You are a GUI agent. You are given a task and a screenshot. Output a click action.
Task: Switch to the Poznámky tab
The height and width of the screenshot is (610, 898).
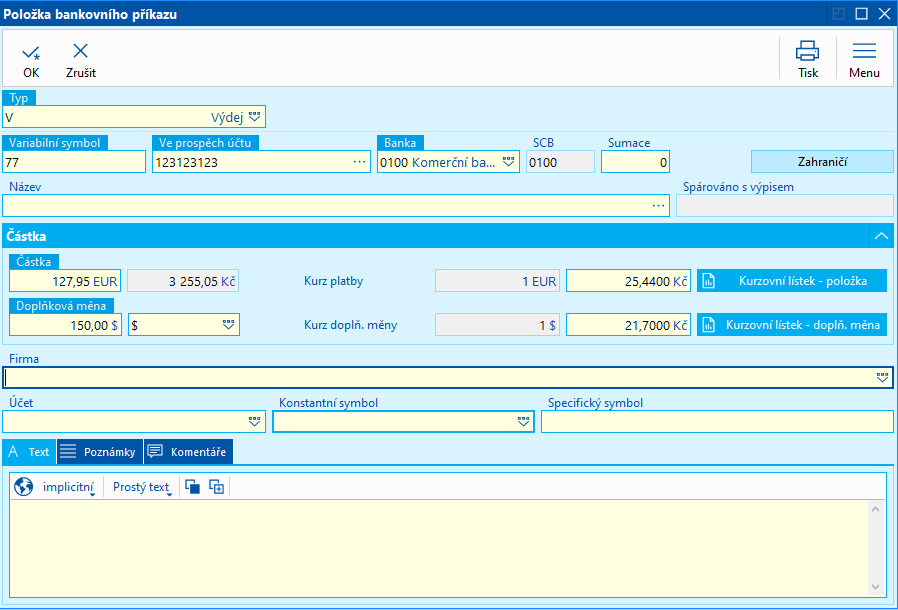[x=100, y=452]
